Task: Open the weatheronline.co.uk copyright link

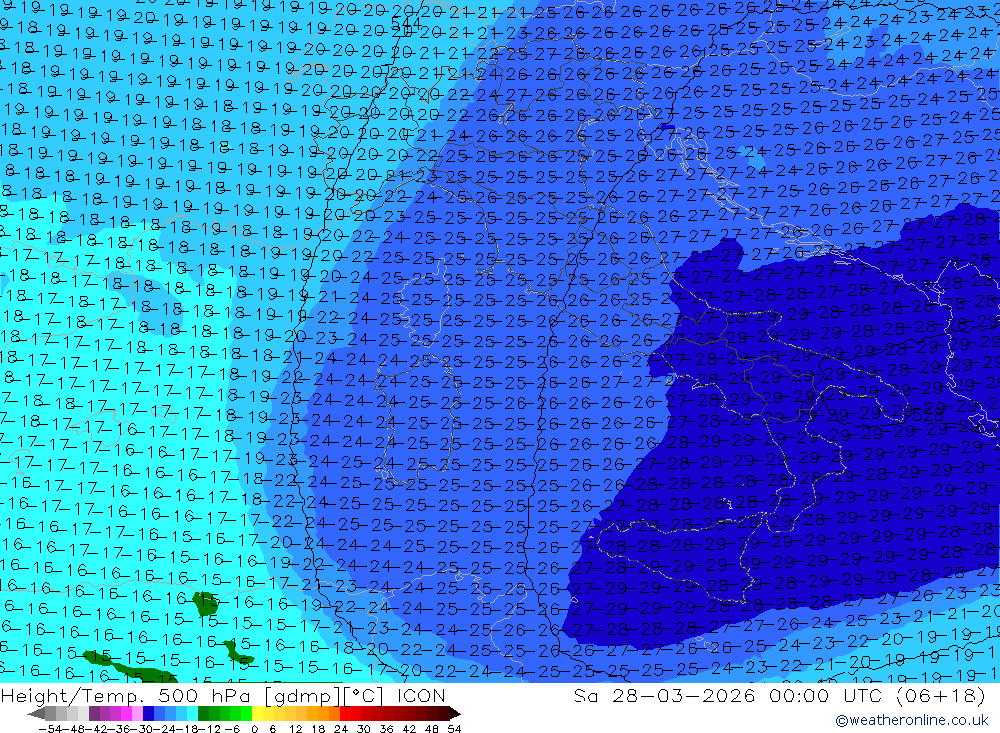Action: [x=912, y=720]
